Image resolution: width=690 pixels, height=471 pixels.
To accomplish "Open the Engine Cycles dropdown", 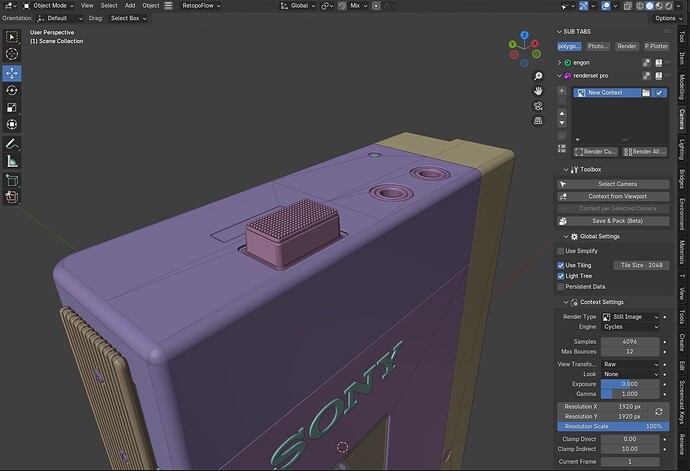I will click(x=630, y=327).
